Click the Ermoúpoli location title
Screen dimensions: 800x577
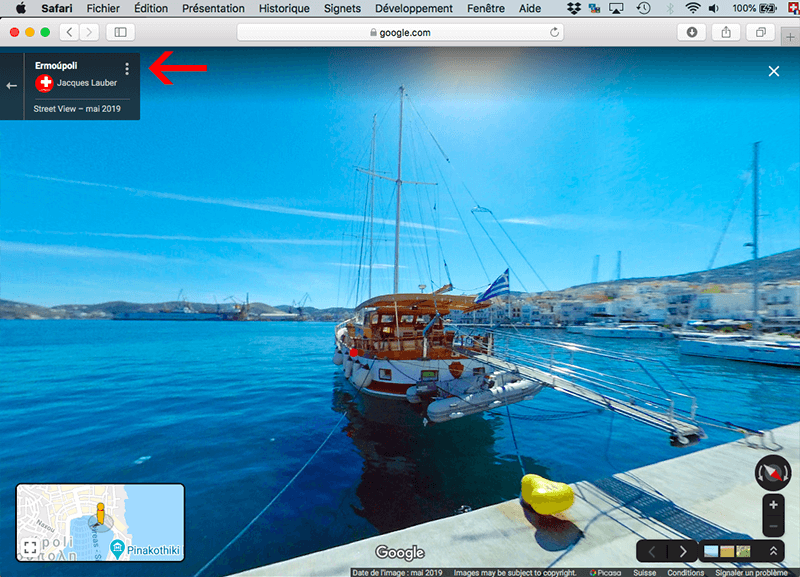pos(56,65)
